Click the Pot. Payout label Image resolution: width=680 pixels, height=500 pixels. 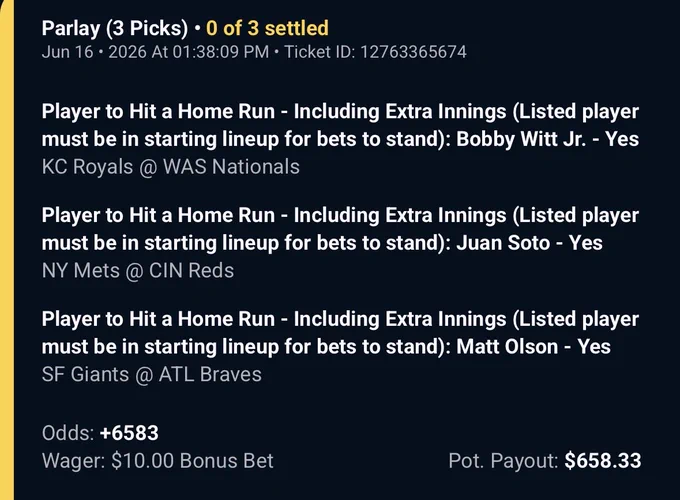pyautogui.click(x=503, y=461)
